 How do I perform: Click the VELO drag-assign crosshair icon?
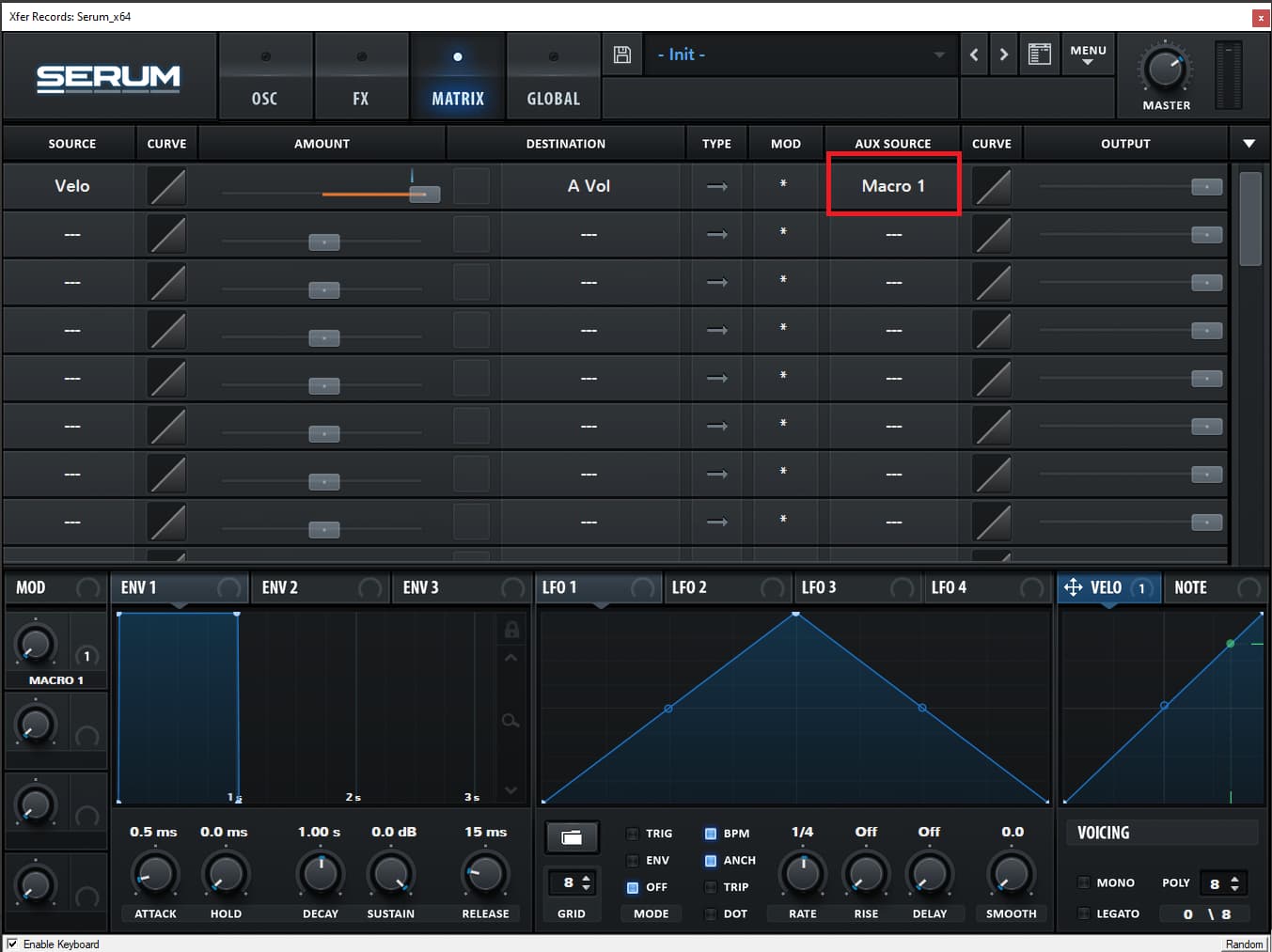click(x=1073, y=587)
